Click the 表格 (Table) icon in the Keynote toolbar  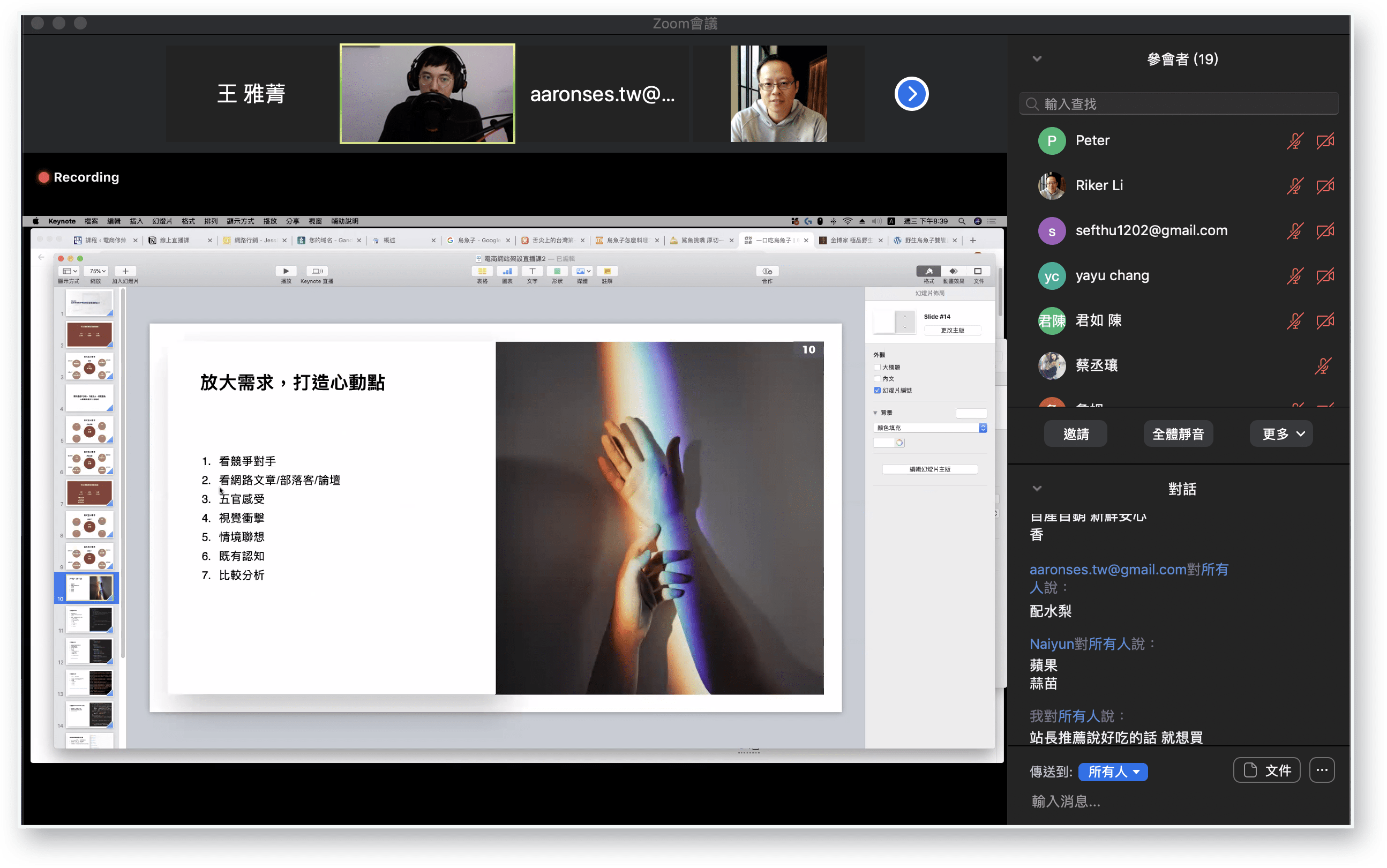482,271
